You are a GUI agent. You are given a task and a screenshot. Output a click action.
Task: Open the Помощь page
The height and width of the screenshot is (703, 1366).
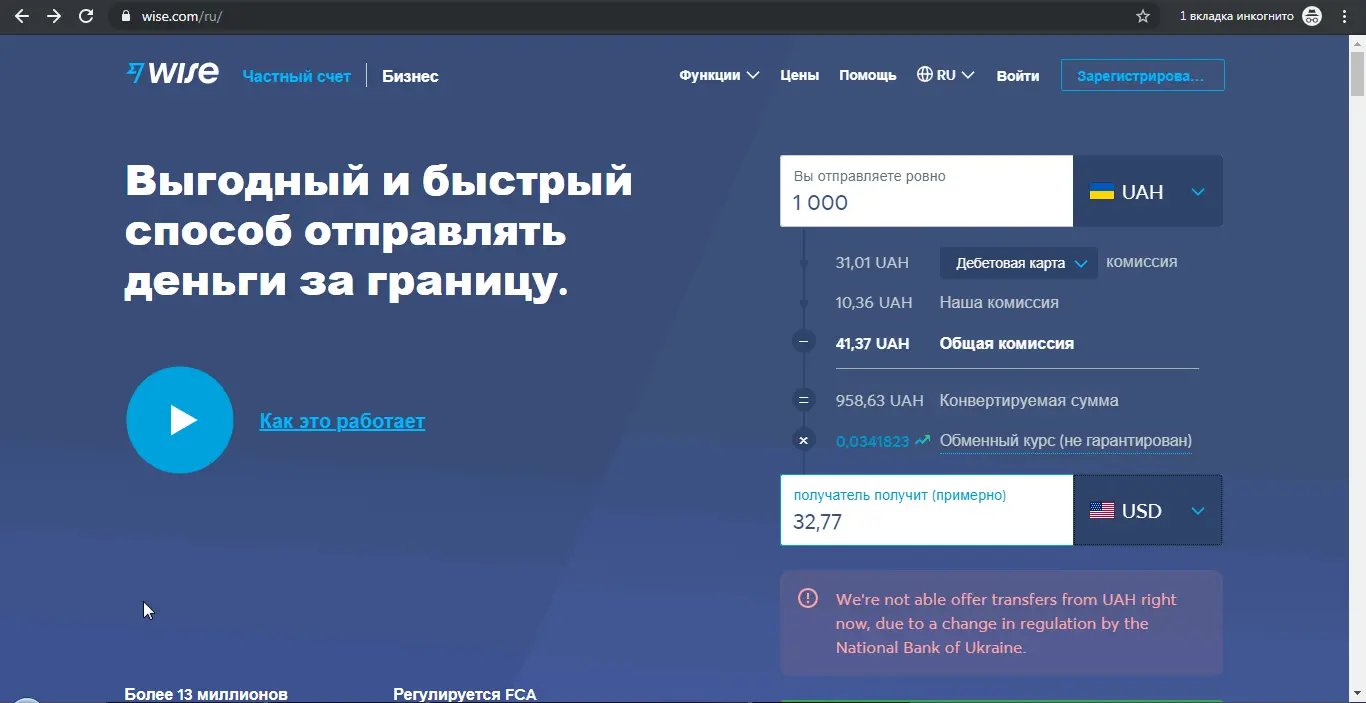pos(867,75)
